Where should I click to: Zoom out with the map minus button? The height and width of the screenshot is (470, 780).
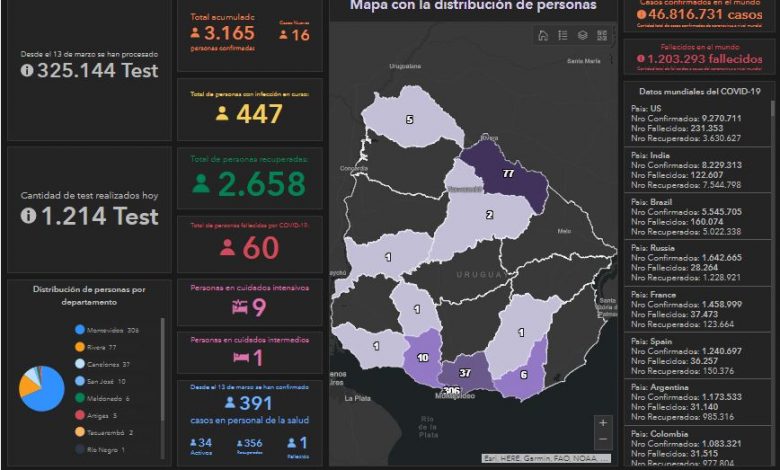[602, 440]
